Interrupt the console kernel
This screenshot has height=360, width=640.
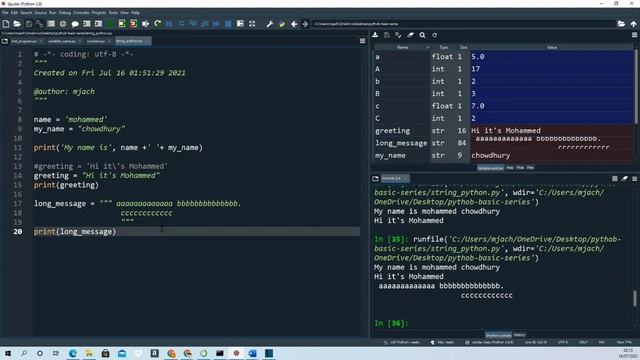615,178
